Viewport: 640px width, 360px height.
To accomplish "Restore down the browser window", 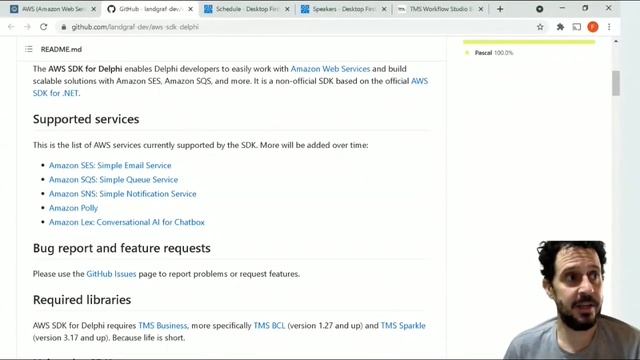I will coord(585,8).
